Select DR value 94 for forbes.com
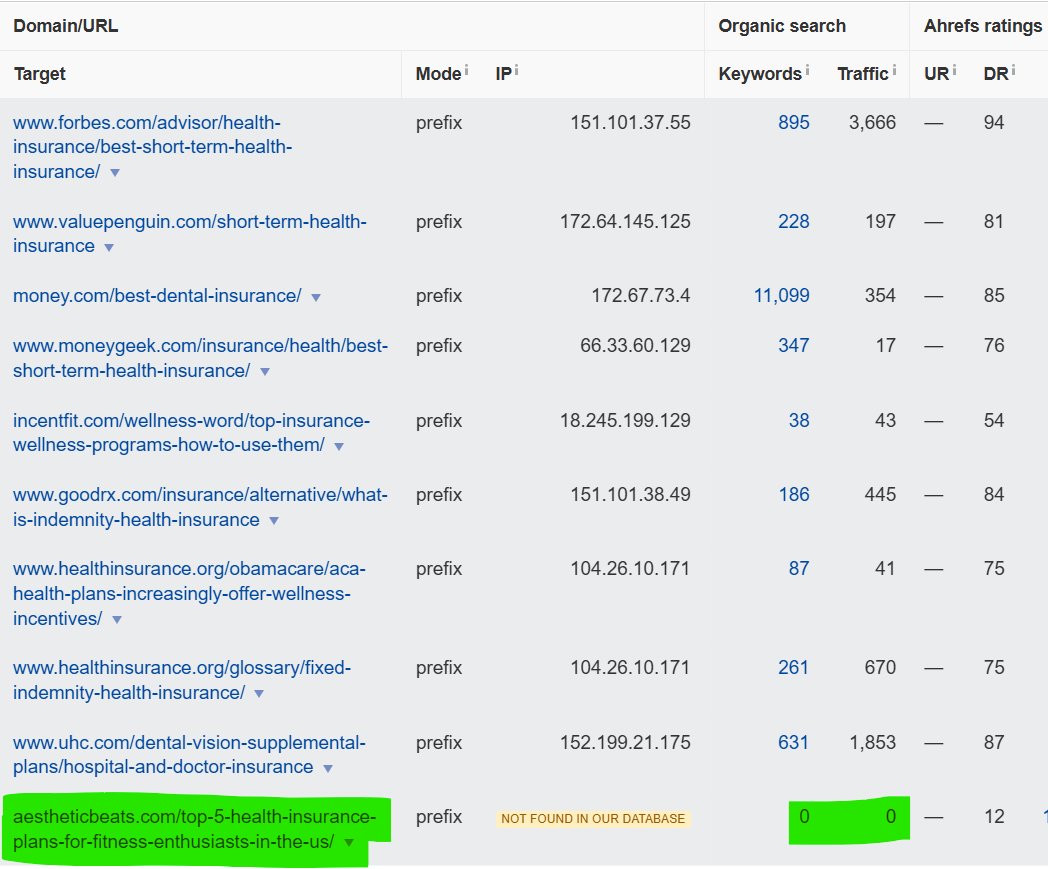Image resolution: width=1048 pixels, height=869 pixels. (x=994, y=122)
